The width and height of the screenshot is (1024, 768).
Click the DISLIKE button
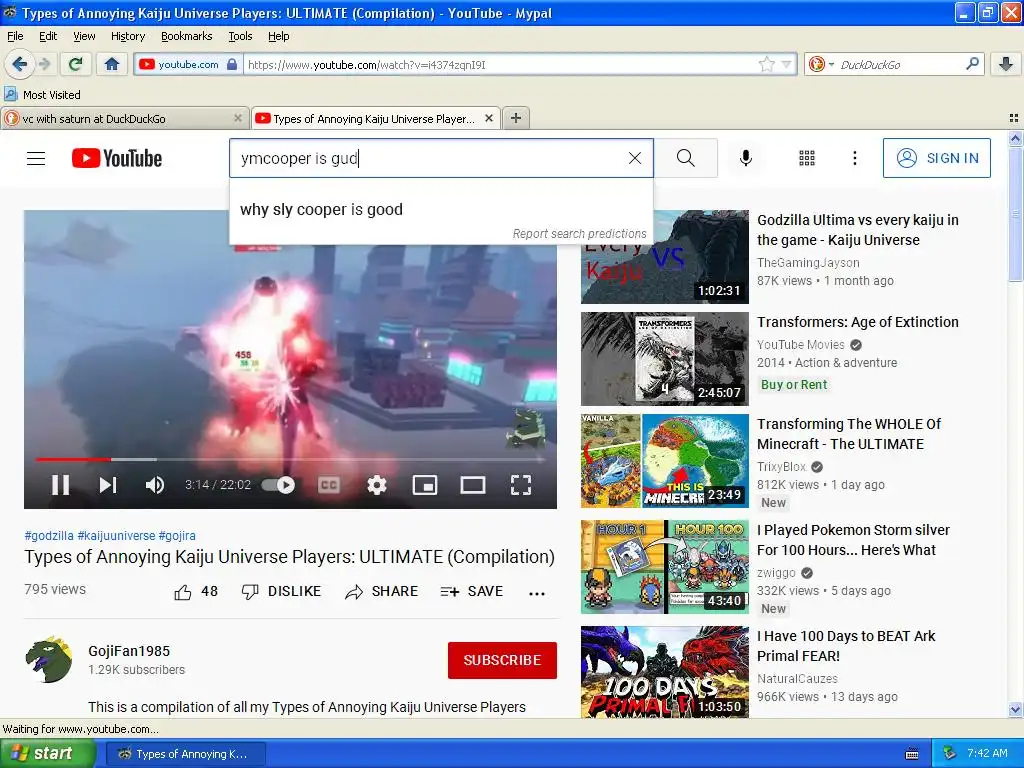[x=281, y=592]
